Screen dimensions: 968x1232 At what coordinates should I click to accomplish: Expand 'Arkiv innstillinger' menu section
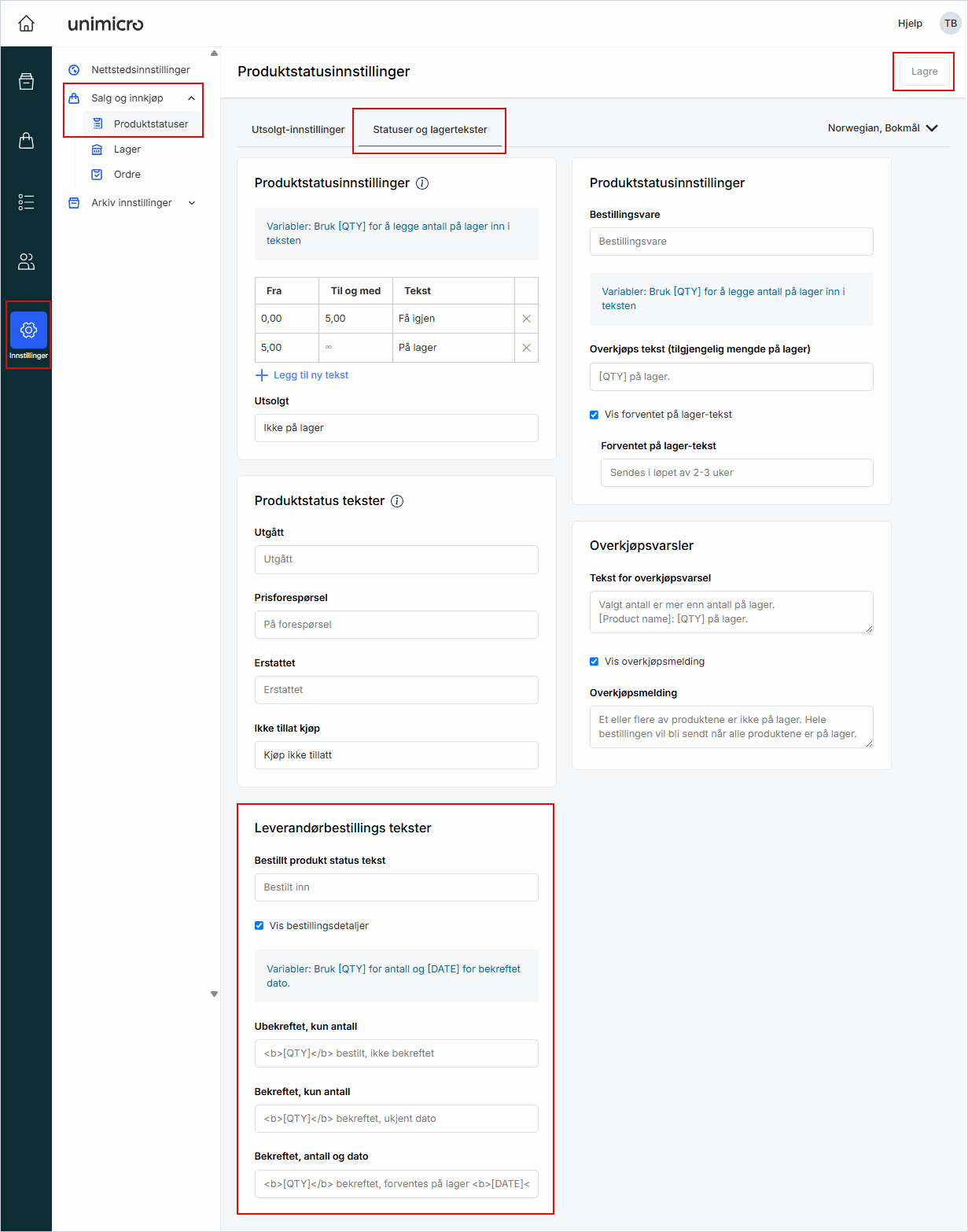click(x=191, y=203)
